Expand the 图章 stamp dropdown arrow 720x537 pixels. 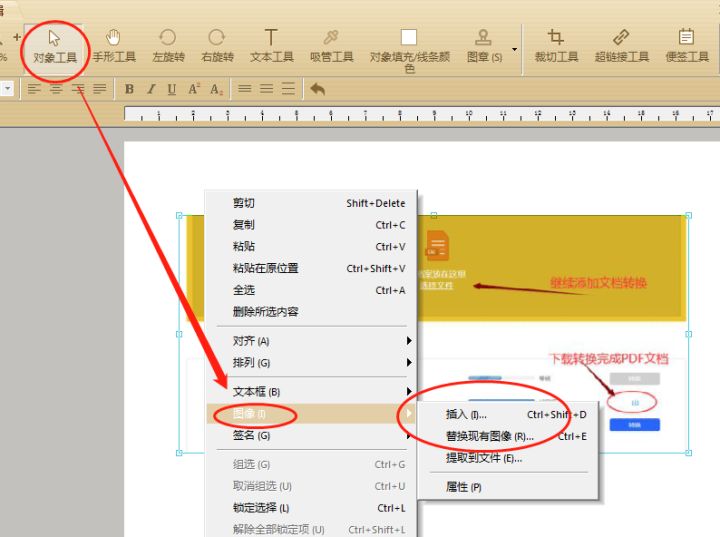[x=515, y=48]
